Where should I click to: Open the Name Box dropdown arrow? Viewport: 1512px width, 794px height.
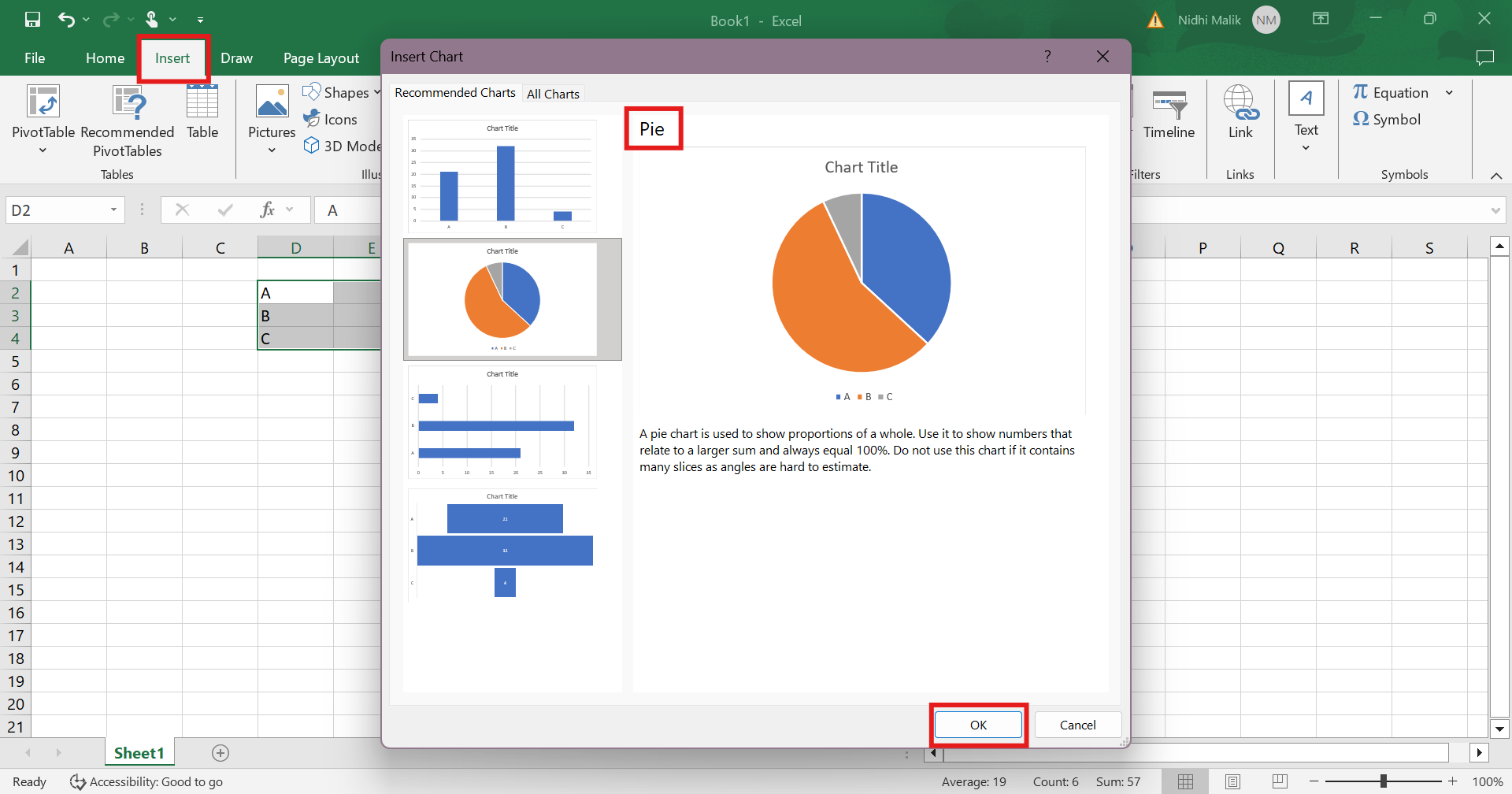(114, 210)
